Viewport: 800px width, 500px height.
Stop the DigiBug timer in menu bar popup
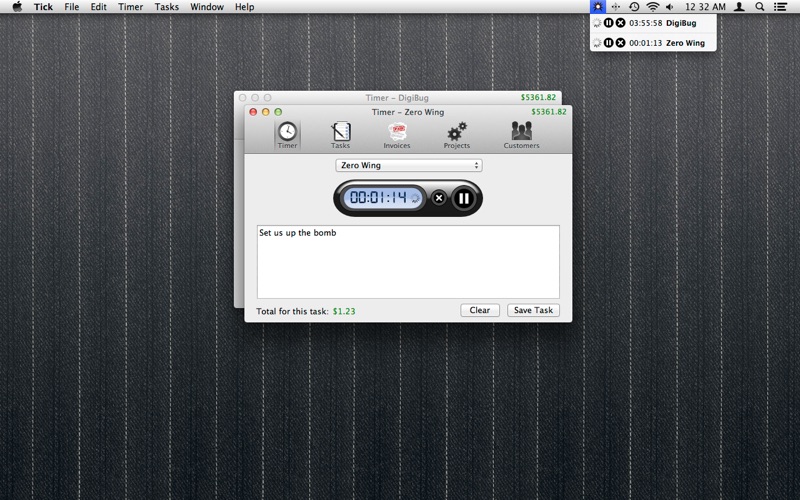click(x=620, y=23)
